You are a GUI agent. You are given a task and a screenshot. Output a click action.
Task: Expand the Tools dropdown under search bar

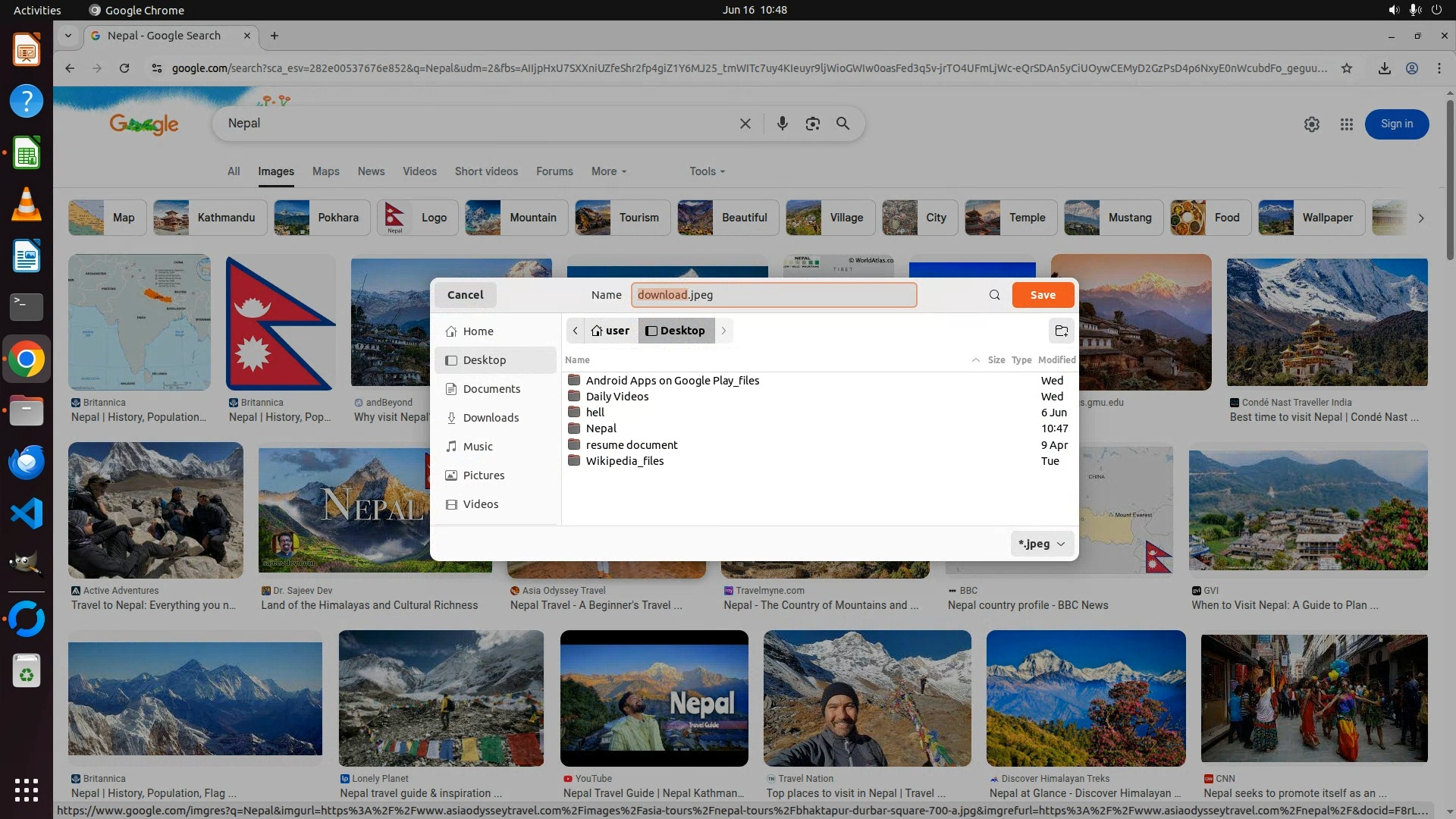[707, 171]
